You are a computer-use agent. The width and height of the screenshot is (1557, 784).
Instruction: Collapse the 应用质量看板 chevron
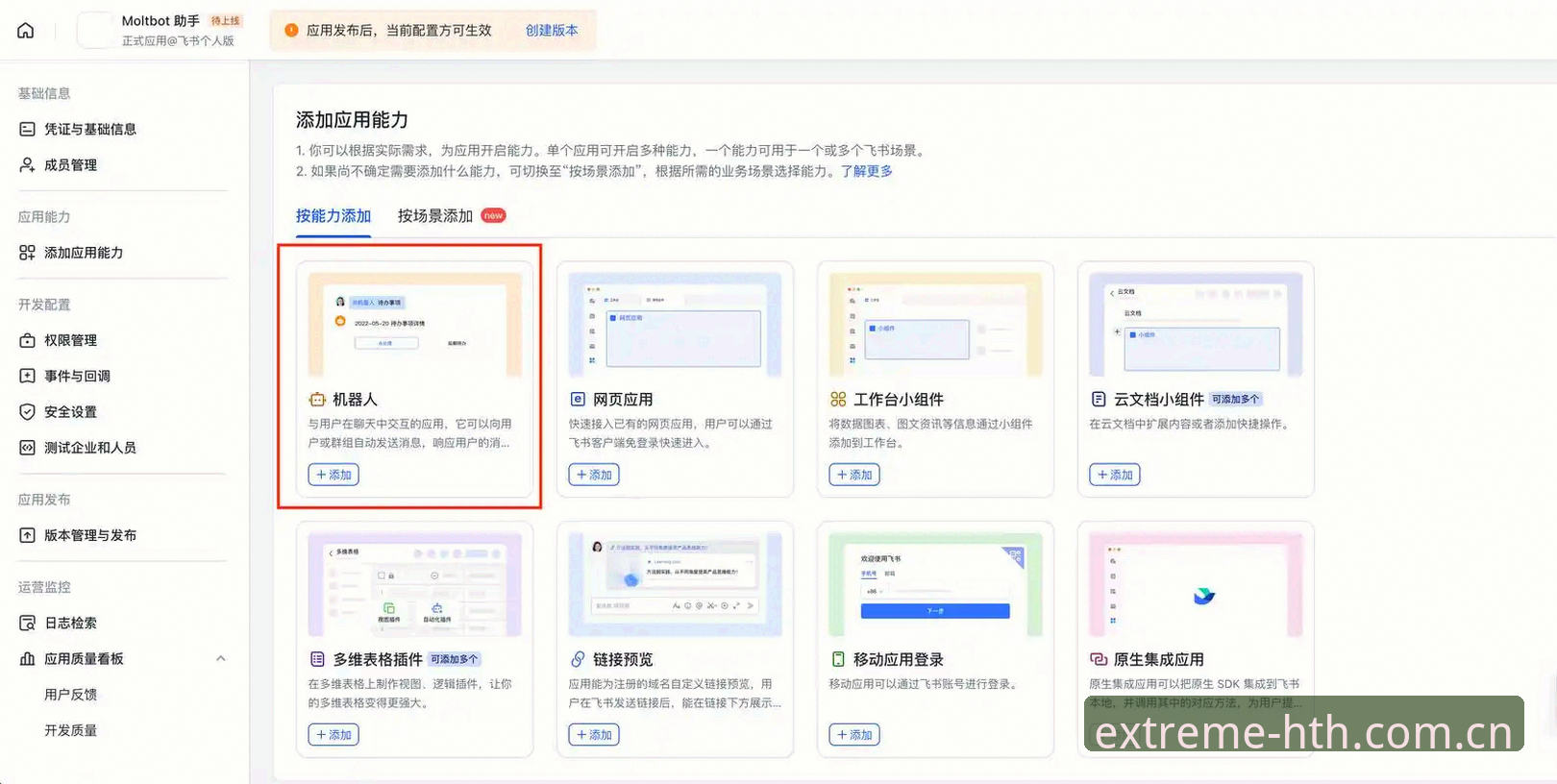coord(220,658)
